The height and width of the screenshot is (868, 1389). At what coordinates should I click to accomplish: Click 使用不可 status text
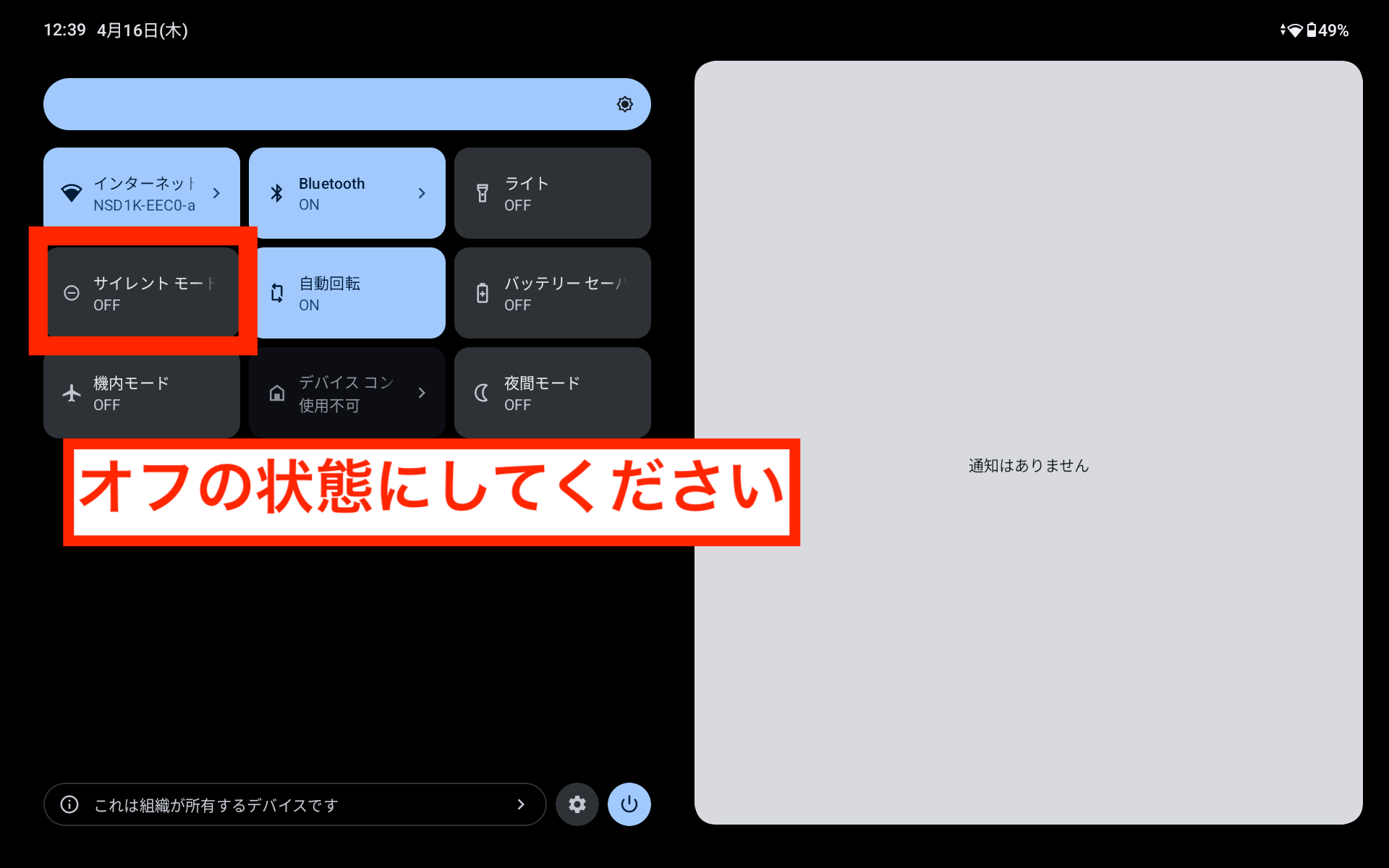point(329,406)
